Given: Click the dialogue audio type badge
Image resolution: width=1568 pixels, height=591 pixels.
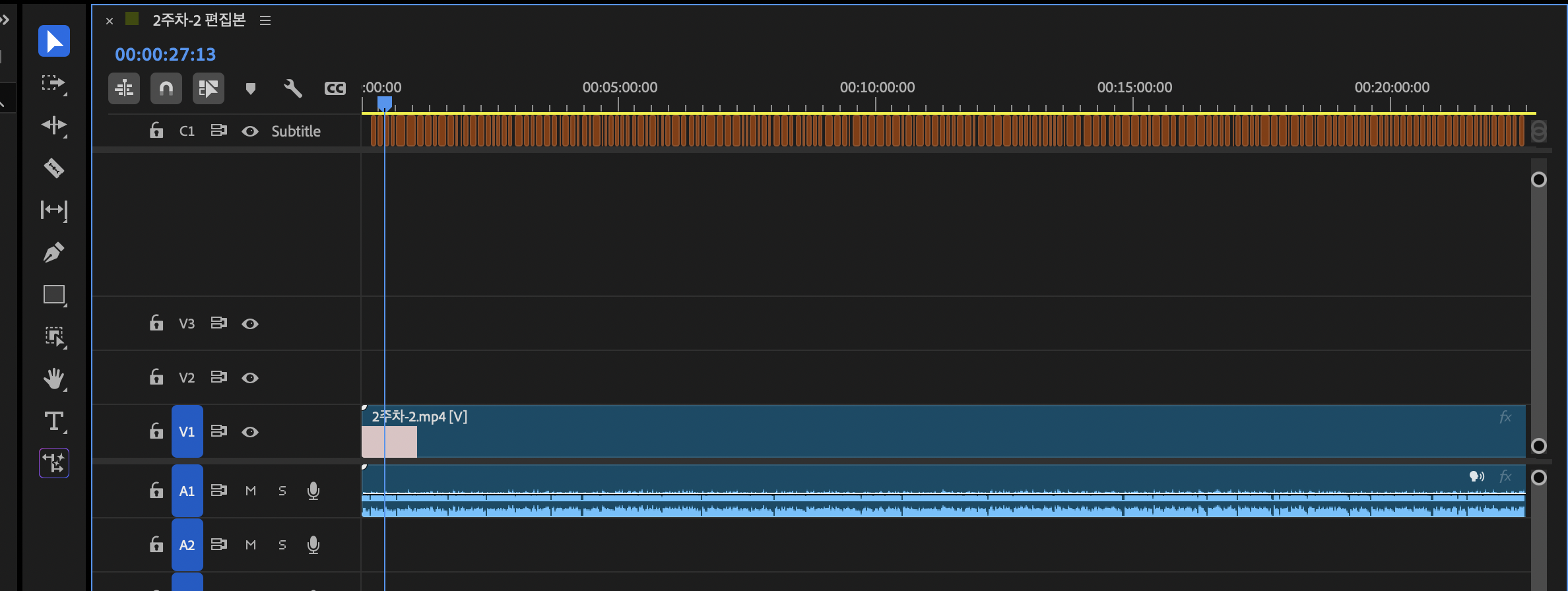Looking at the screenshot, I should point(1477,476).
